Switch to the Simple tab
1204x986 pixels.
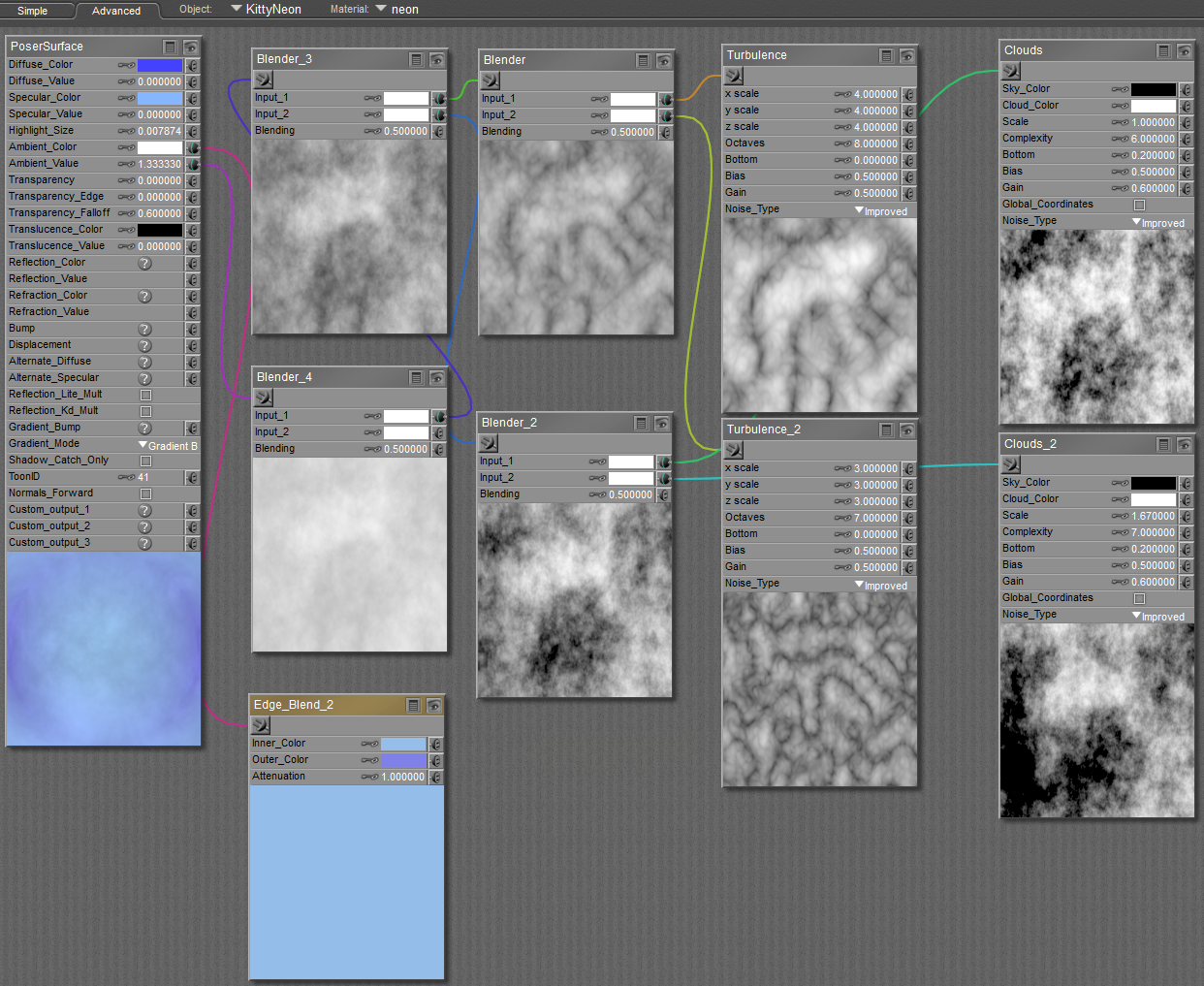point(33,11)
